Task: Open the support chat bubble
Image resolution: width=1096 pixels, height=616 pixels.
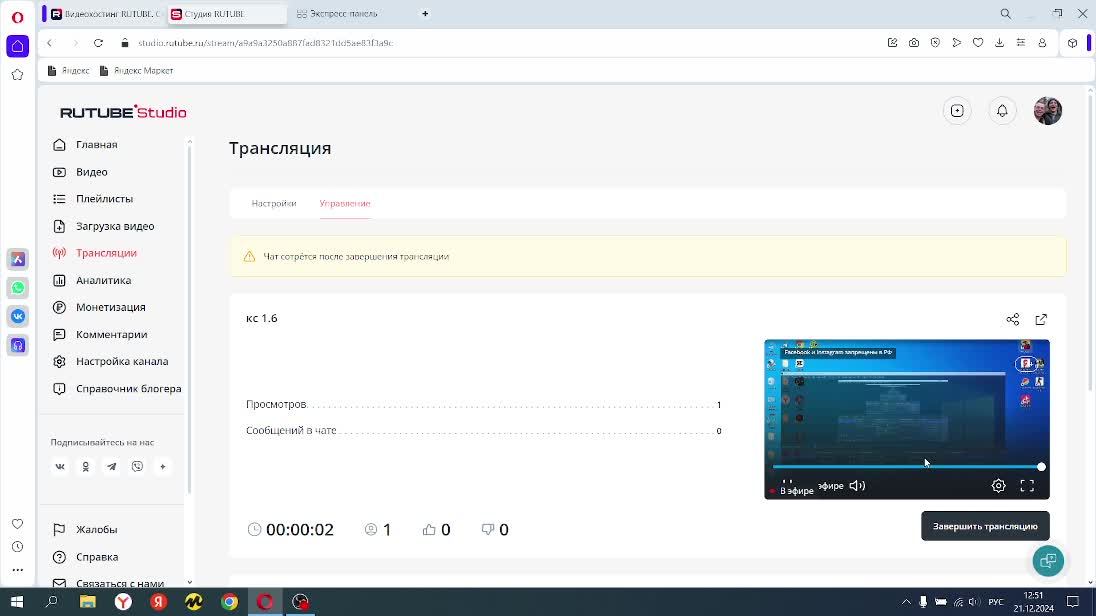Action: click(1048, 561)
